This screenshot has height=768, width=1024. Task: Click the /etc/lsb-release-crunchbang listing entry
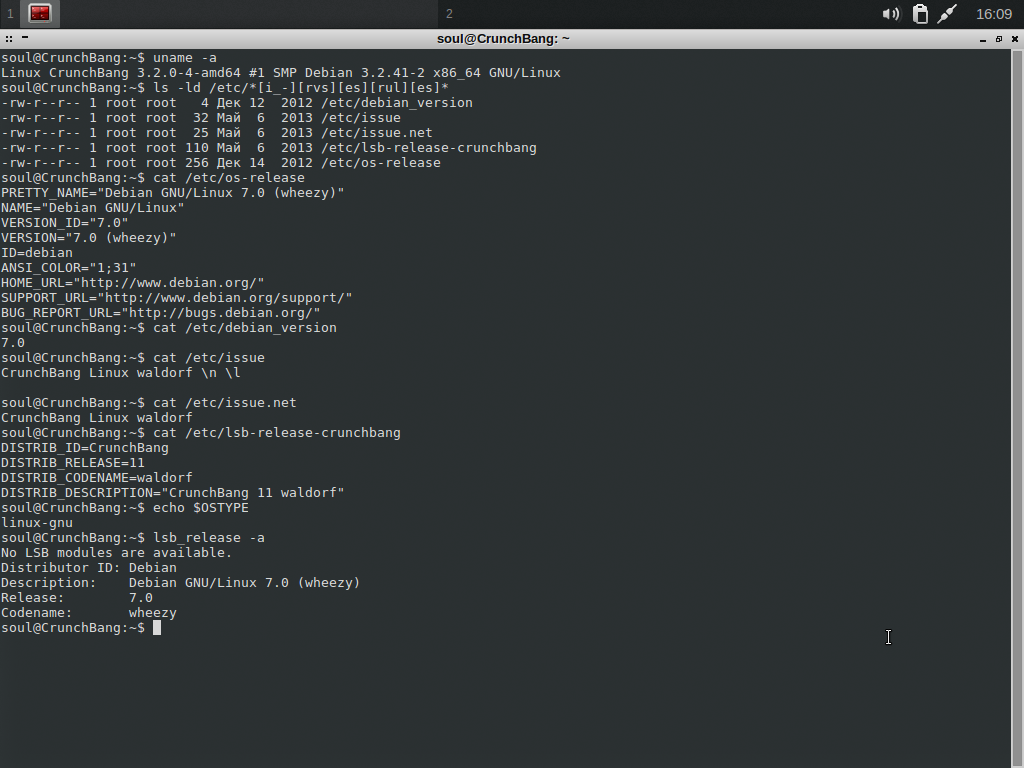click(428, 148)
